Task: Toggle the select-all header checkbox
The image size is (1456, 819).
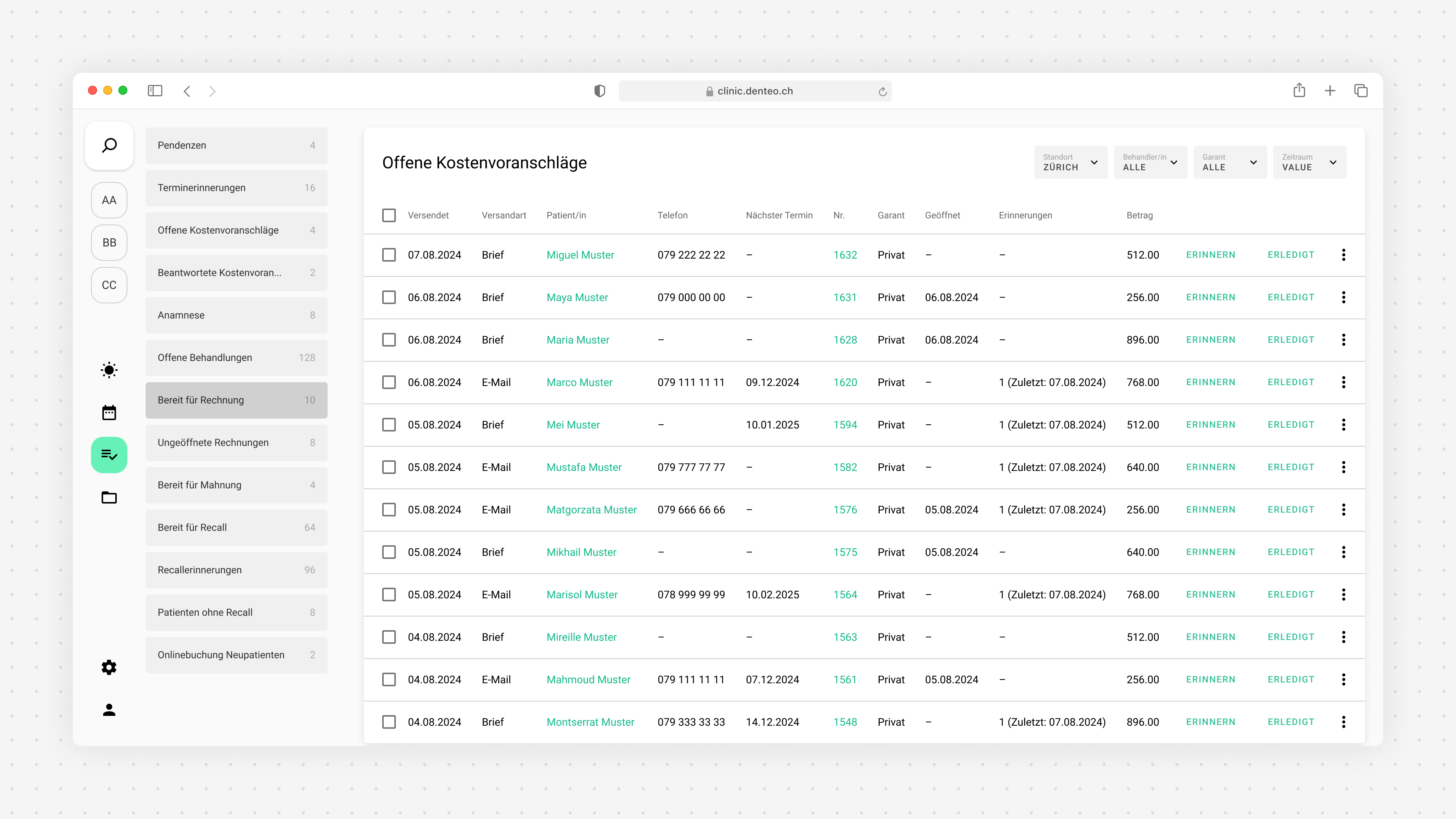Action: tap(389, 215)
